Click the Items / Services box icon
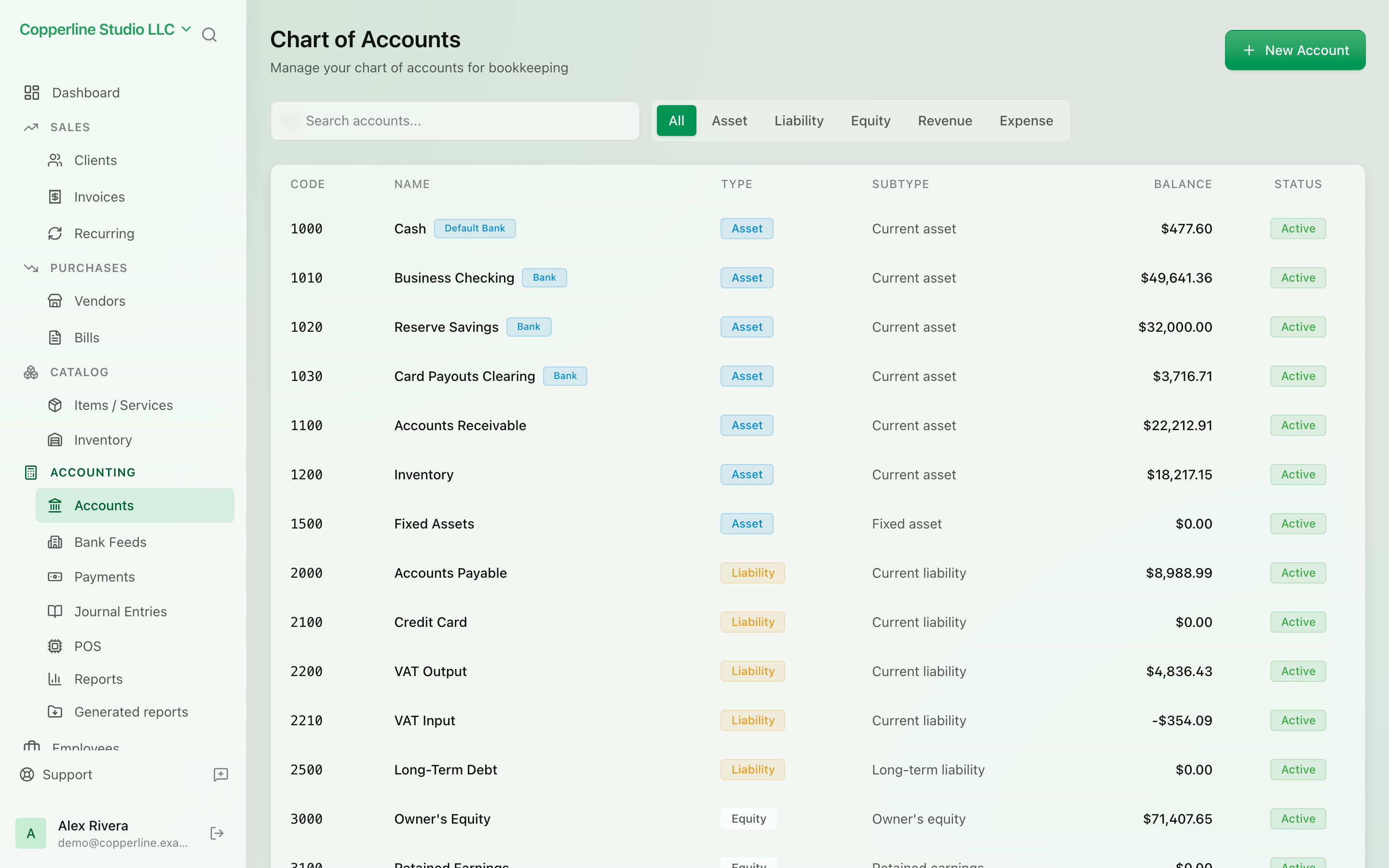 pos(55,405)
